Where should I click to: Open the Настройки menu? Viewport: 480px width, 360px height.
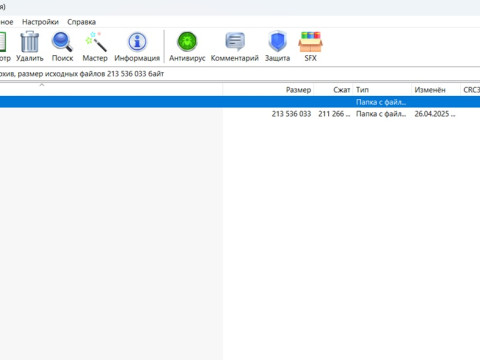tap(40, 22)
